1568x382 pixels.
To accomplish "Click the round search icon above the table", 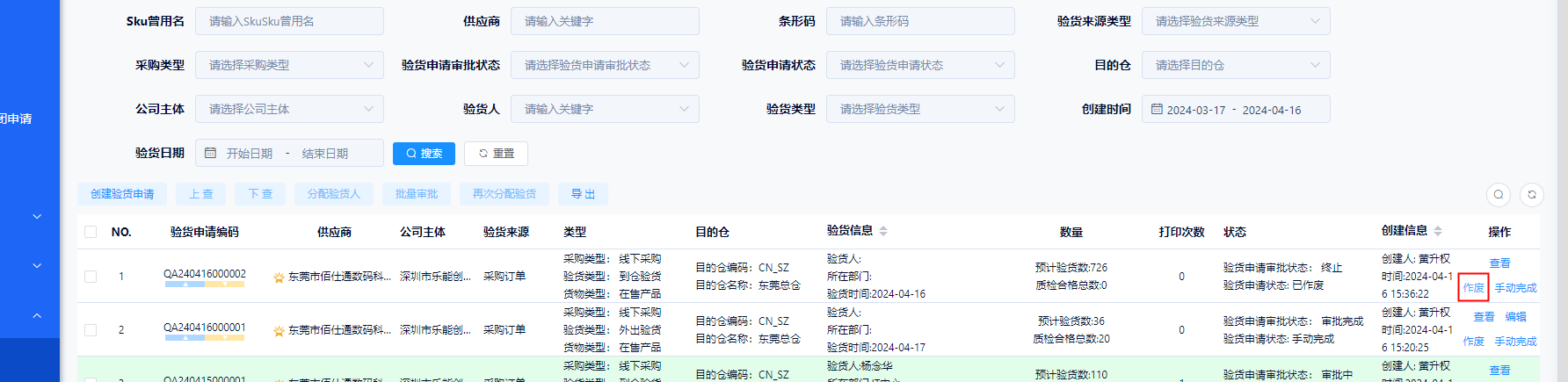I will click(x=1499, y=195).
